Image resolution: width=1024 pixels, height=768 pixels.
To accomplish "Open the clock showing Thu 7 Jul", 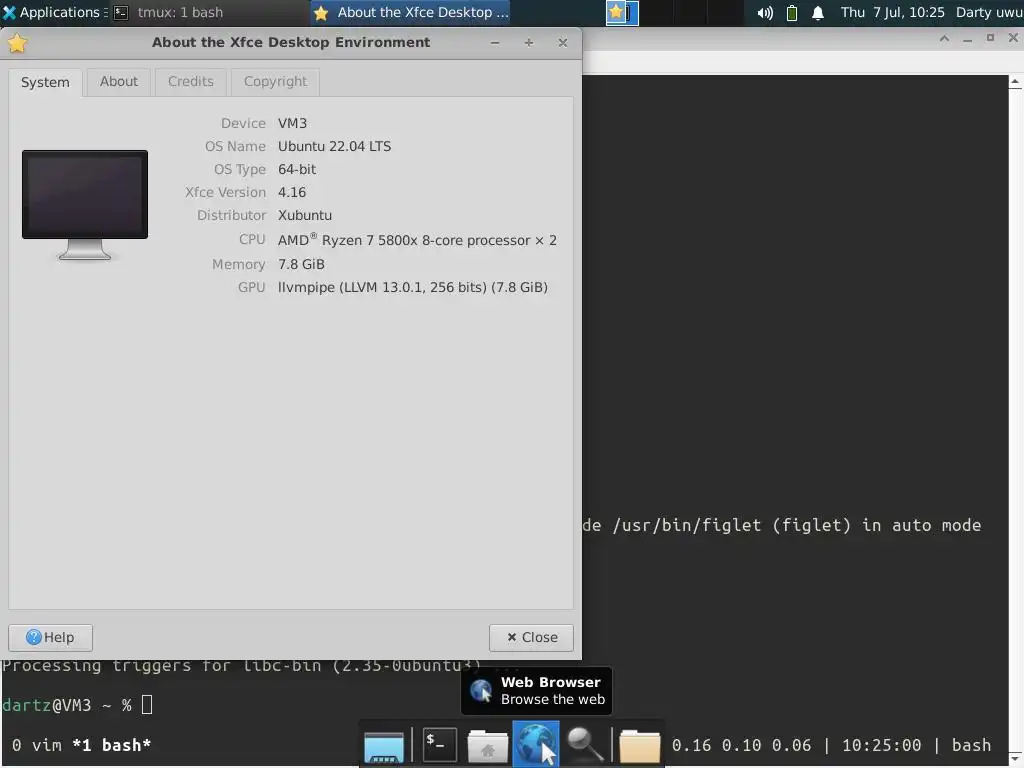I will (x=892, y=12).
